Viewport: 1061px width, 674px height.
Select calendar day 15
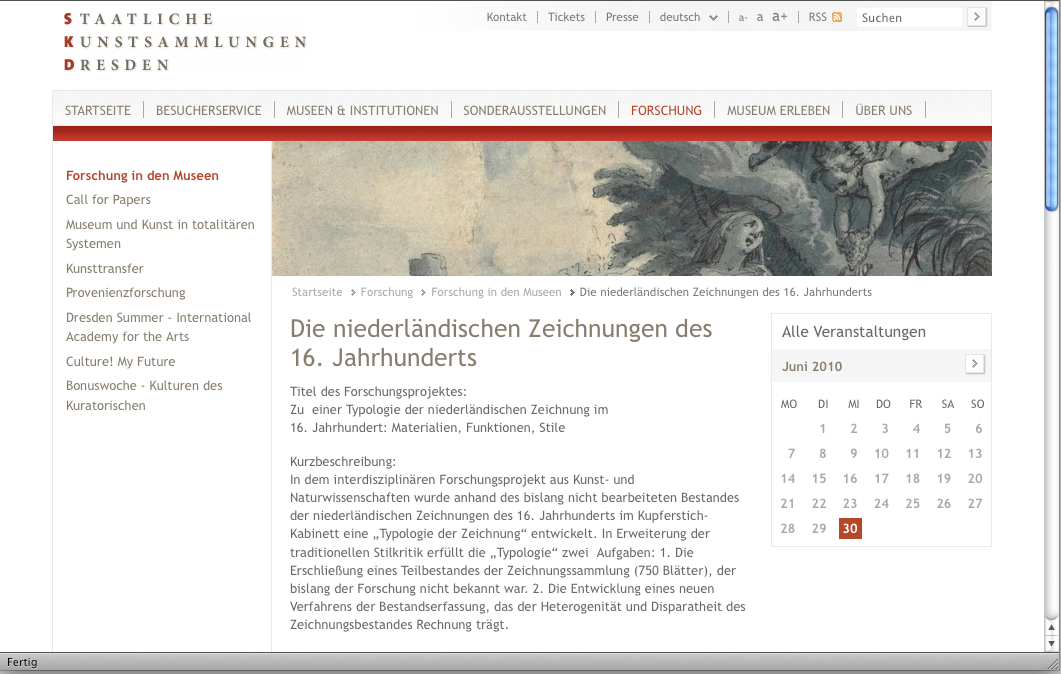tap(819, 478)
